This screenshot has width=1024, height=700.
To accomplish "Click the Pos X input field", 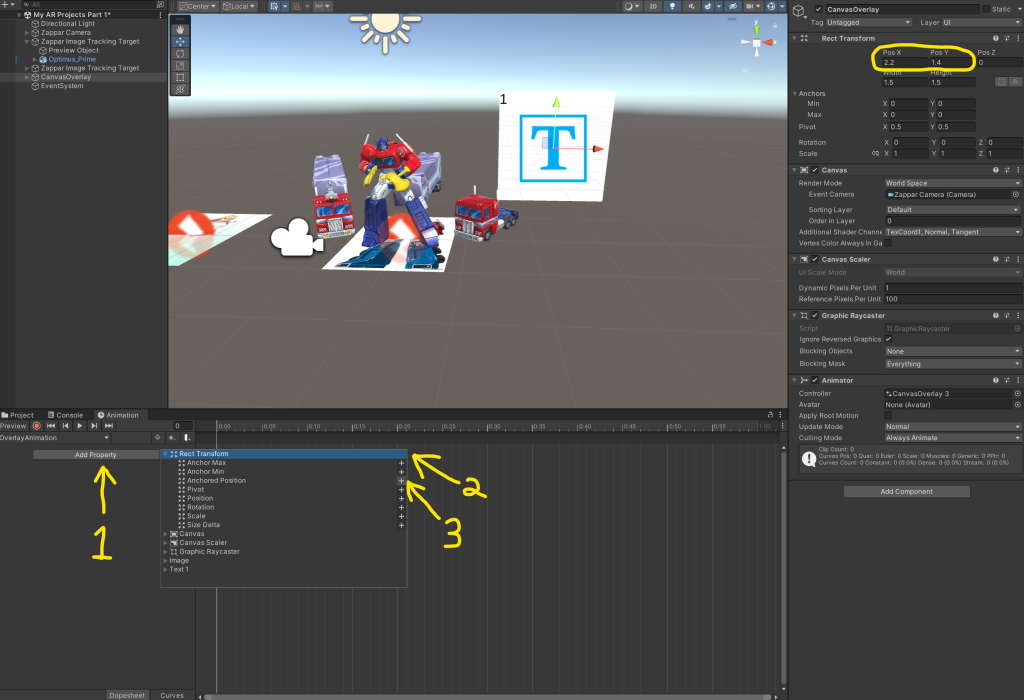I will pos(901,63).
